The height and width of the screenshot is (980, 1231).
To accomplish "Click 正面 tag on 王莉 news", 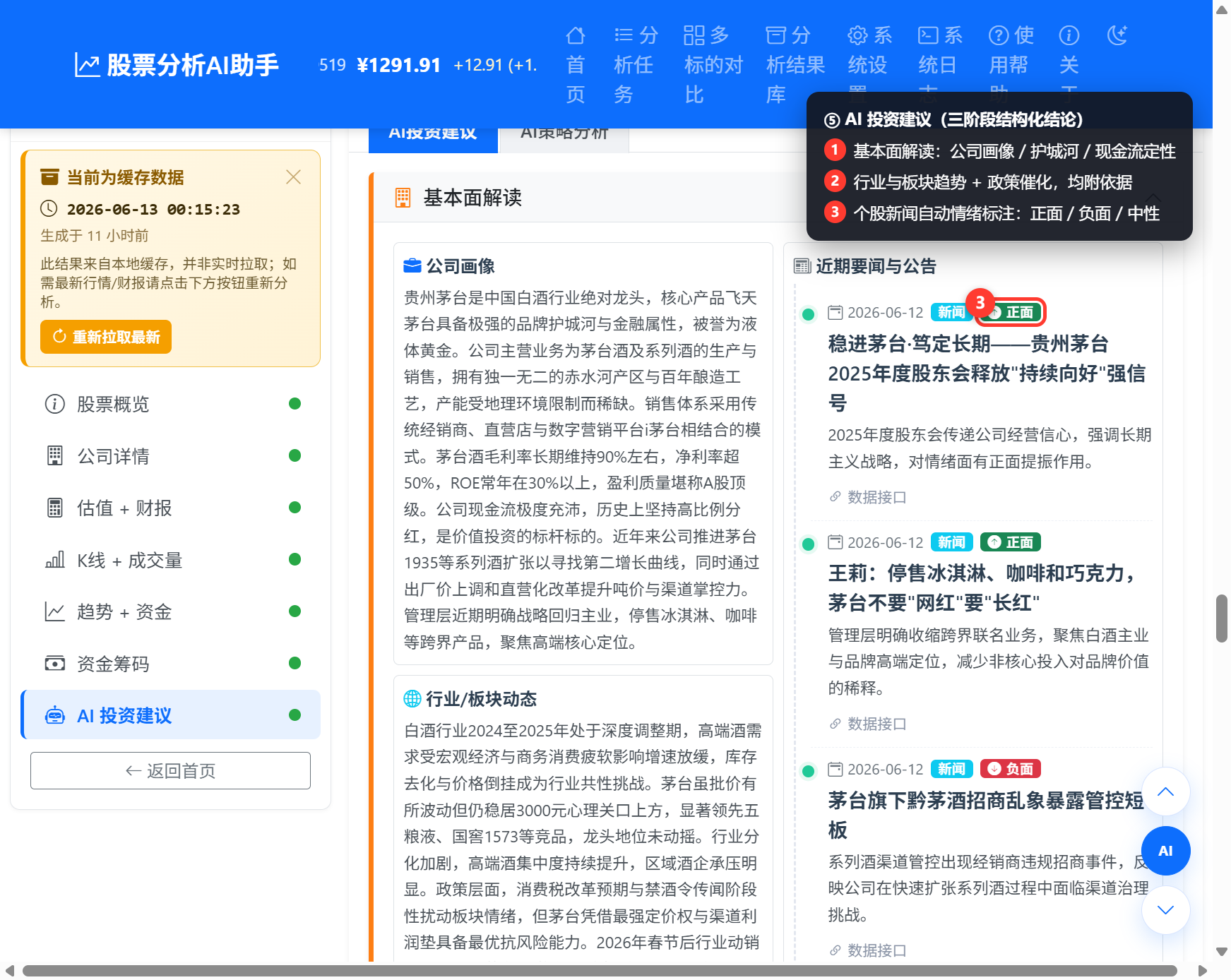I will (1010, 542).
